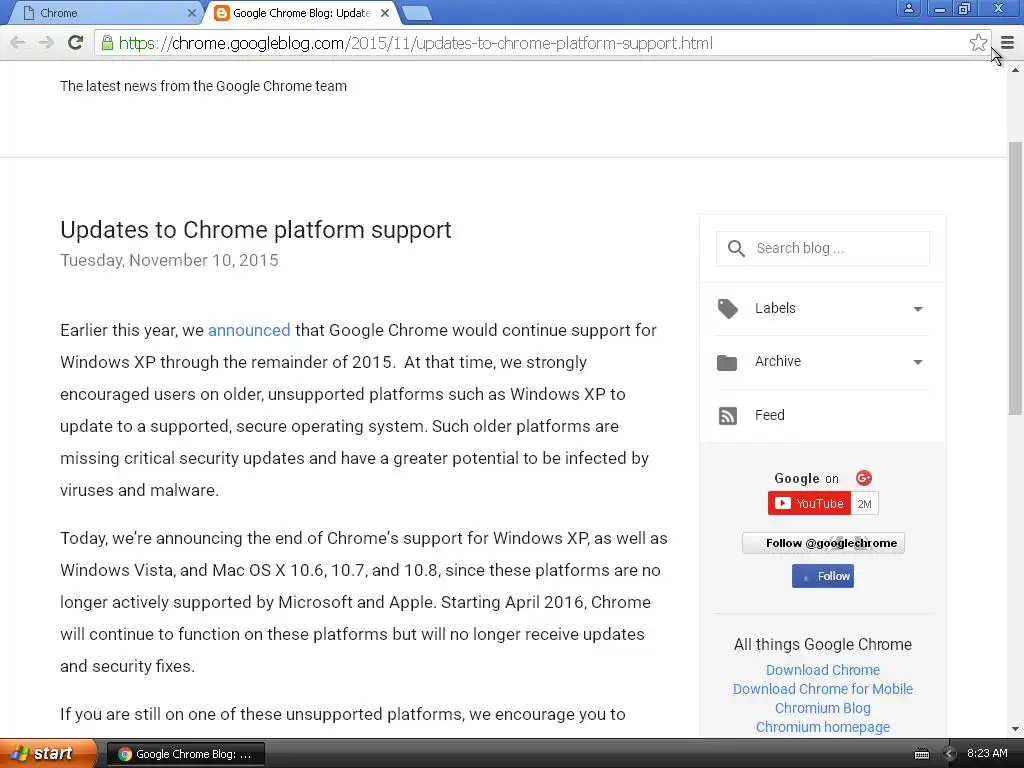1024x768 pixels.
Task: Click the address bar URL
Action: (x=415, y=43)
